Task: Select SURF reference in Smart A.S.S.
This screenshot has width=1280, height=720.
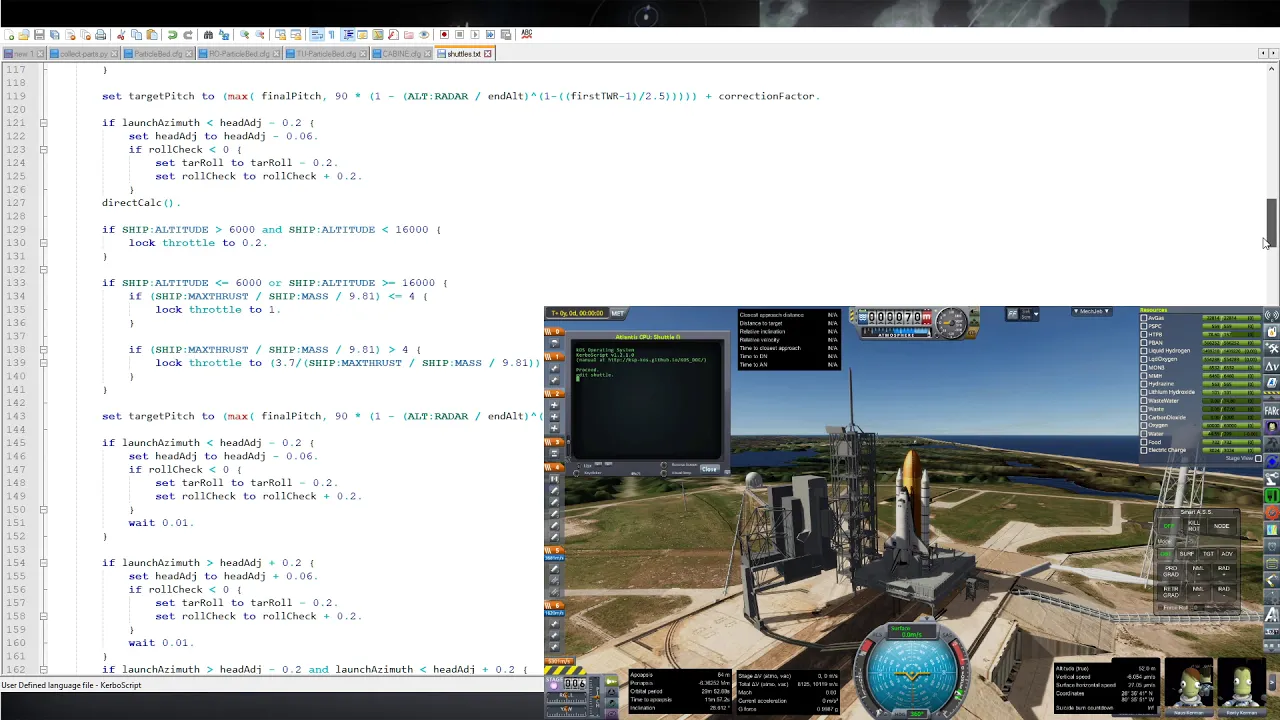Action: pyautogui.click(x=1186, y=553)
